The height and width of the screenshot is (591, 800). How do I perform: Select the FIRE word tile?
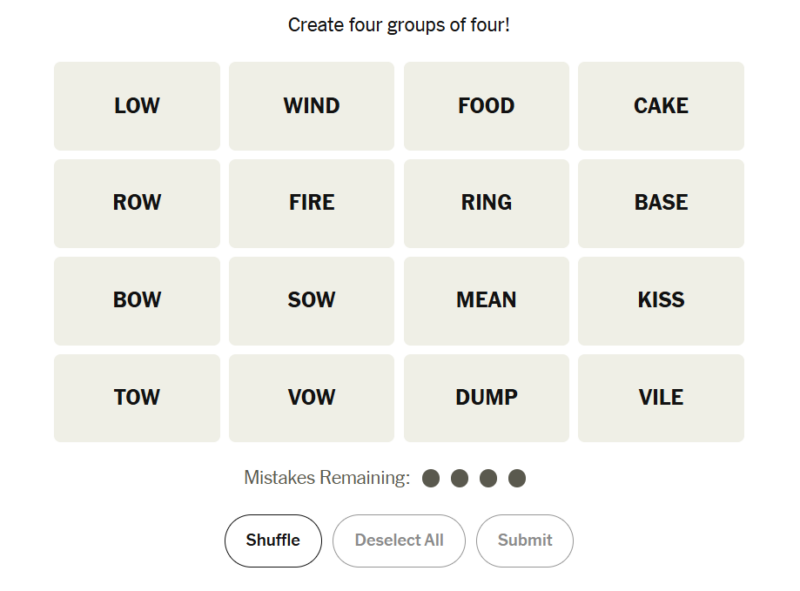(x=311, y=203)
